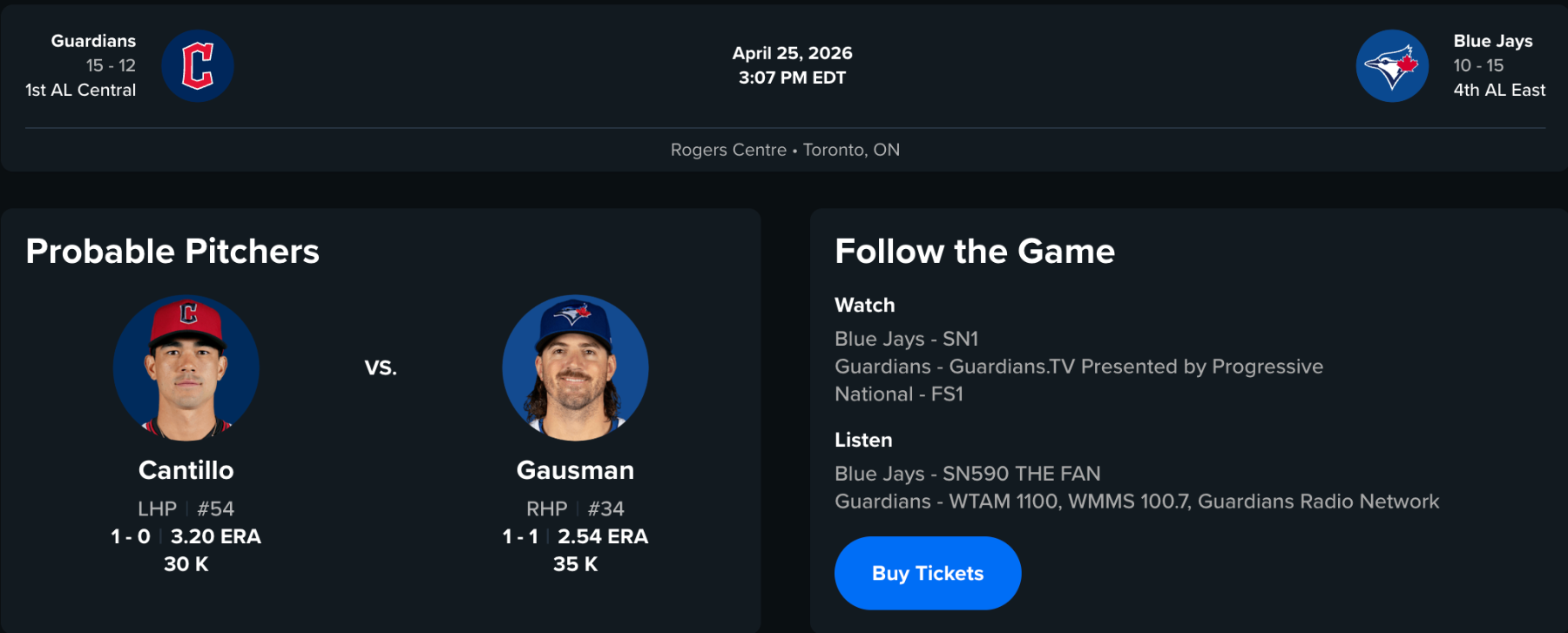Click Gausman's 2.54 ERA stat
The height and width of the screenshot is (633, 1568).
click(603, 536)
